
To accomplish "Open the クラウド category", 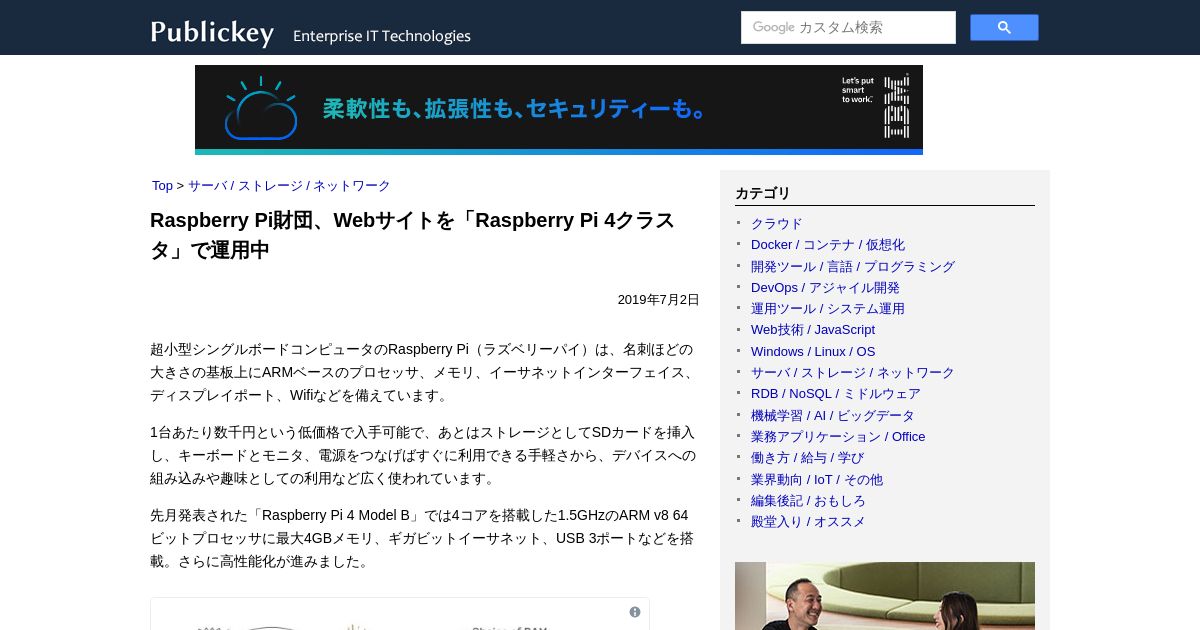I will (776, 224).
